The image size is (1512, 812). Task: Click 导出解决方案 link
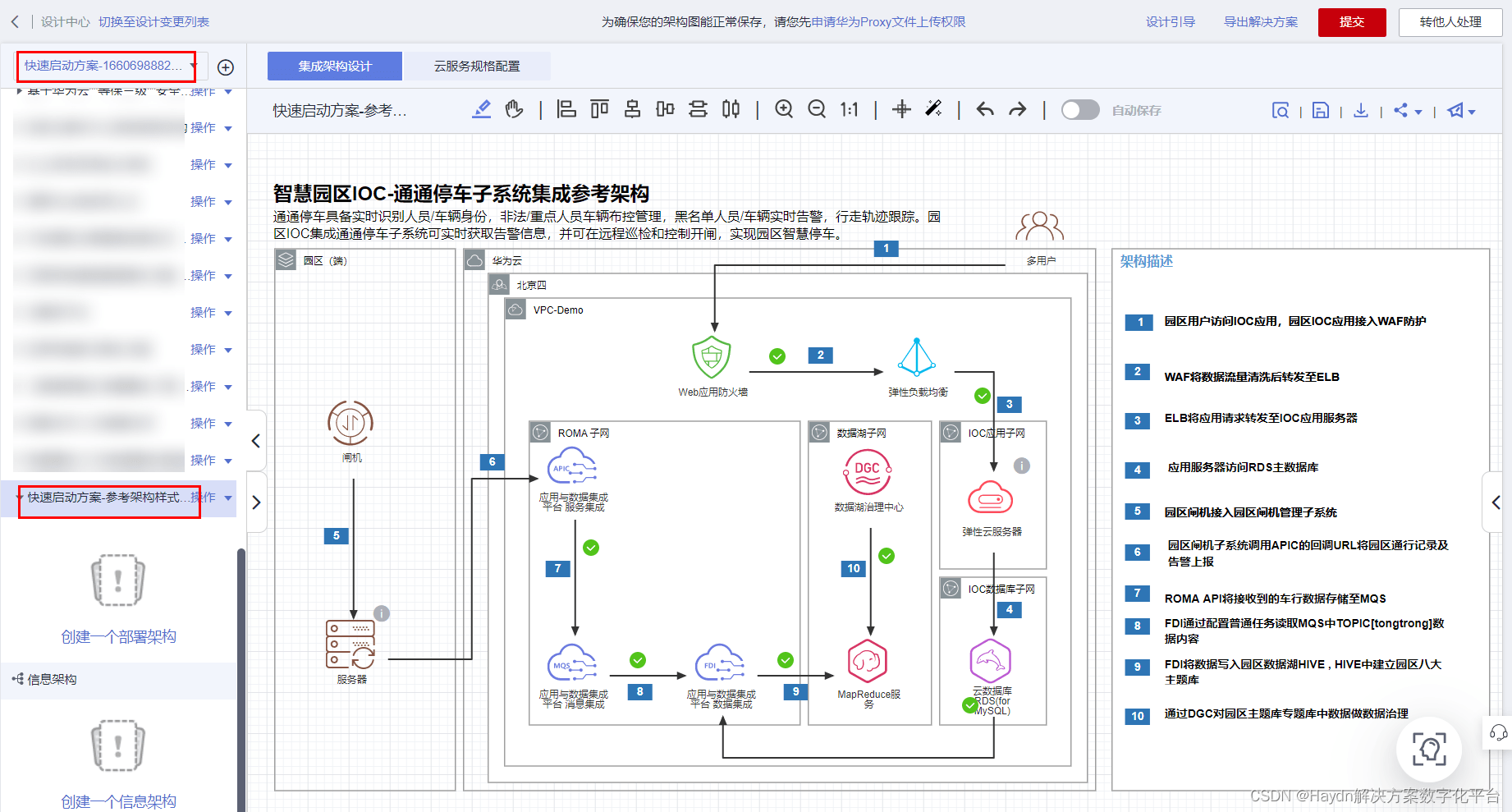point(1261,22)
